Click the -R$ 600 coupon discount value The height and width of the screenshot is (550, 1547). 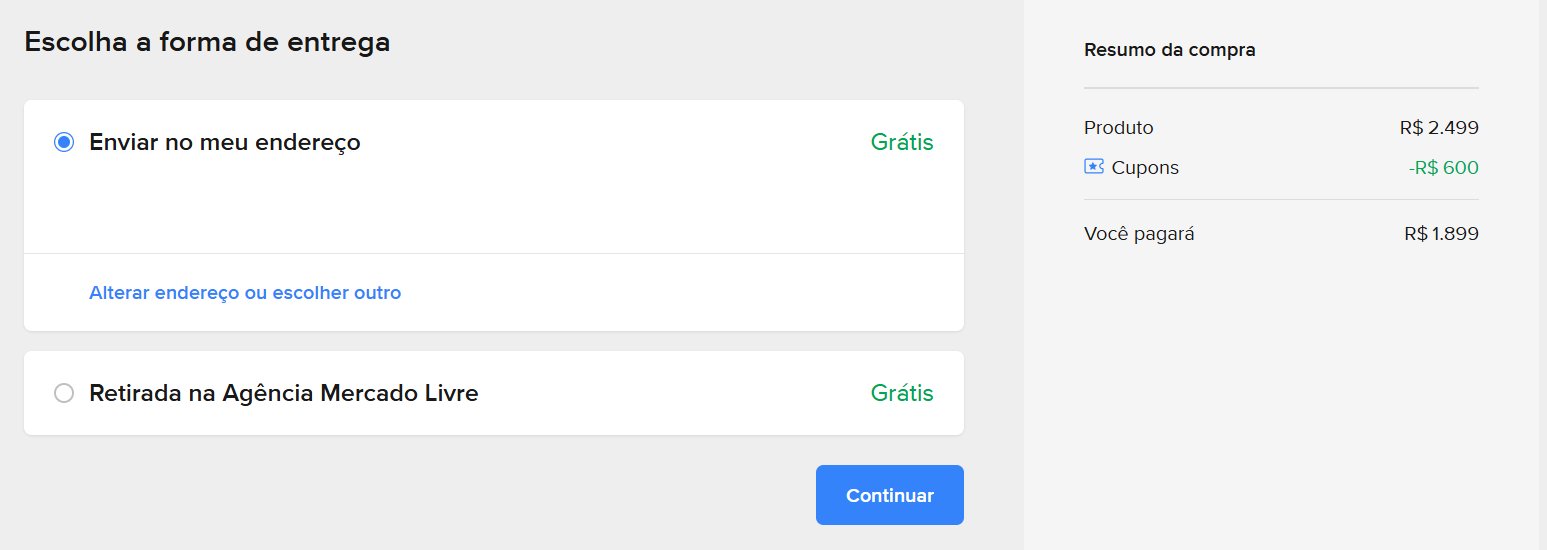pyautogui.click(x=1443, y=167)
